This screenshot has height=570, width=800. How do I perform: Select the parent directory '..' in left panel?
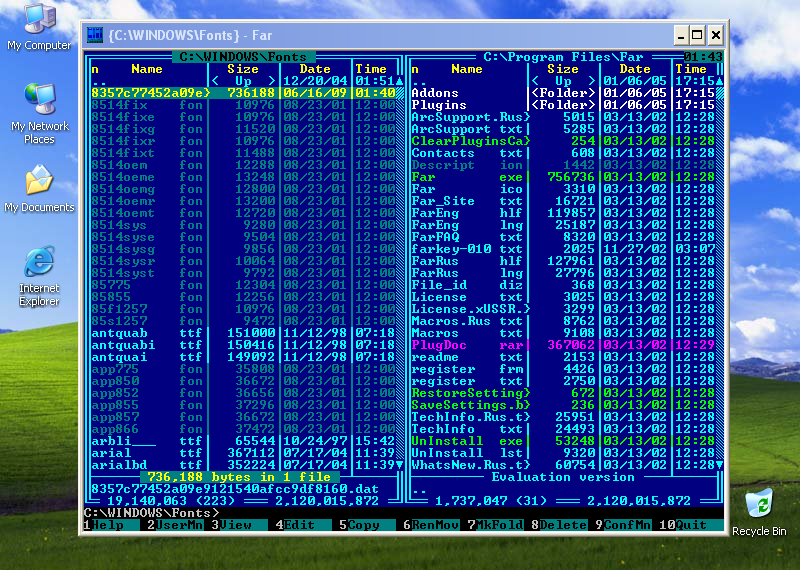click(243, 81)
